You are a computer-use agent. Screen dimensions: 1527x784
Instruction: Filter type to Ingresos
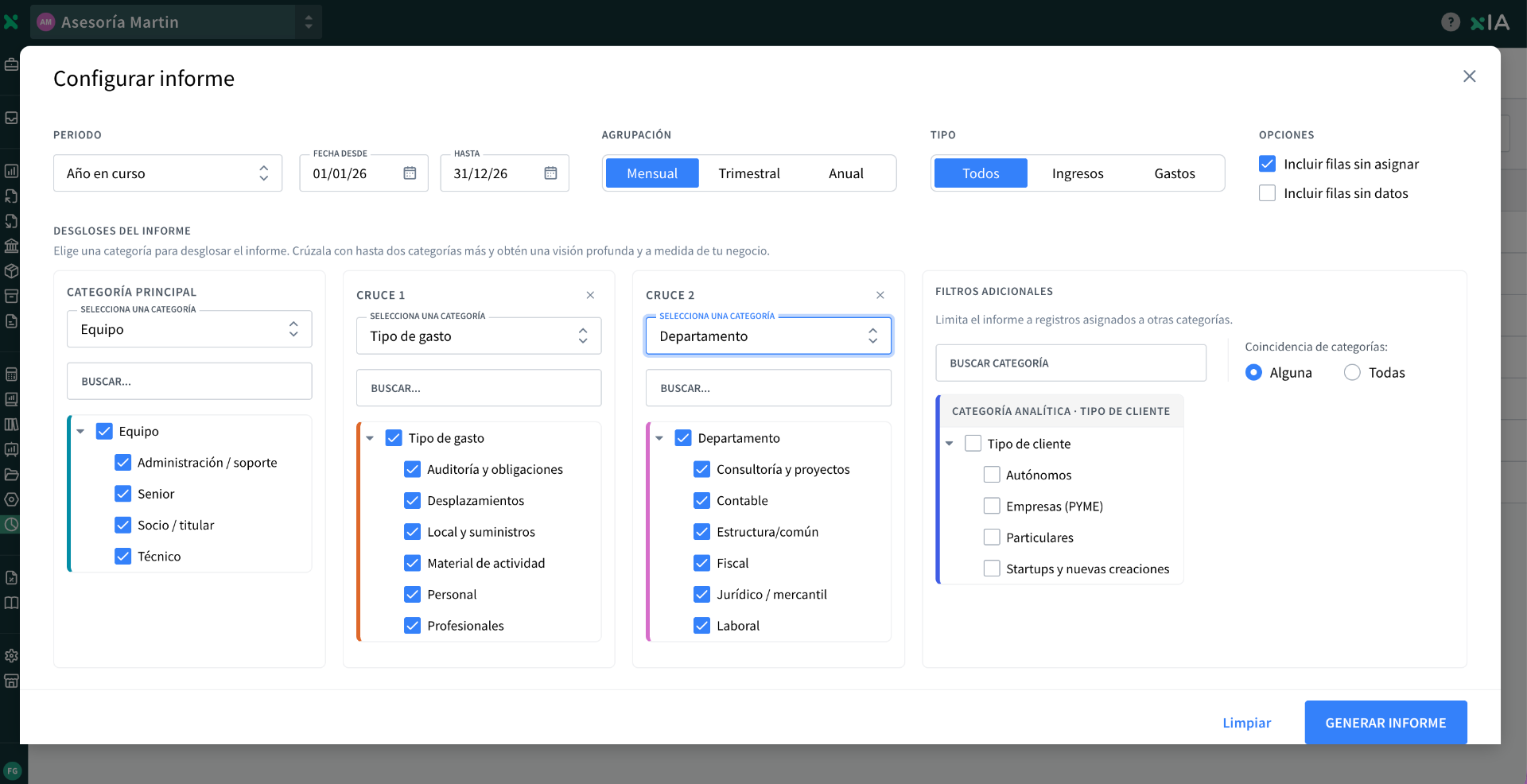pyautogui.click(x=1078, y=173)
